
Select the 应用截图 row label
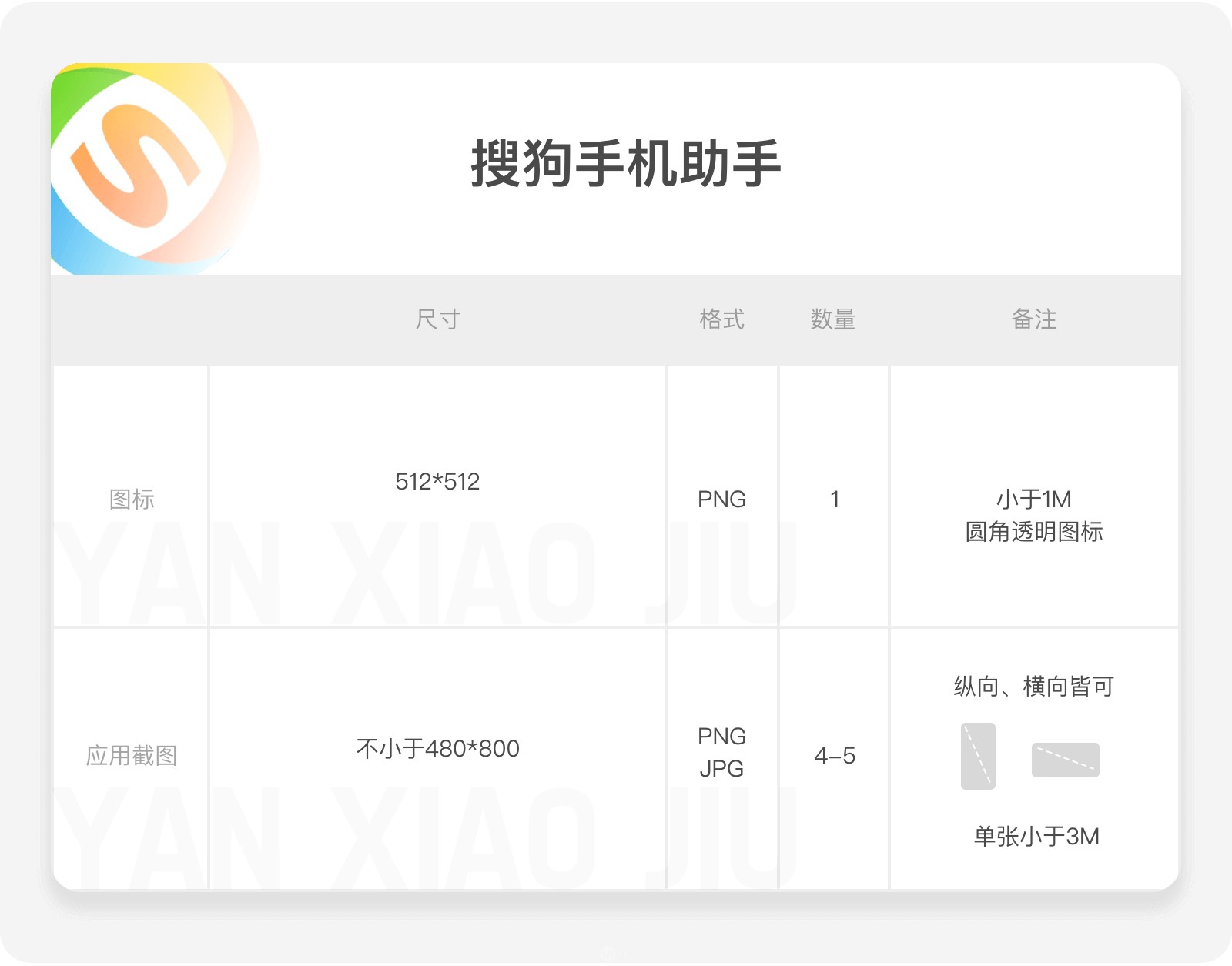point(132,755)
